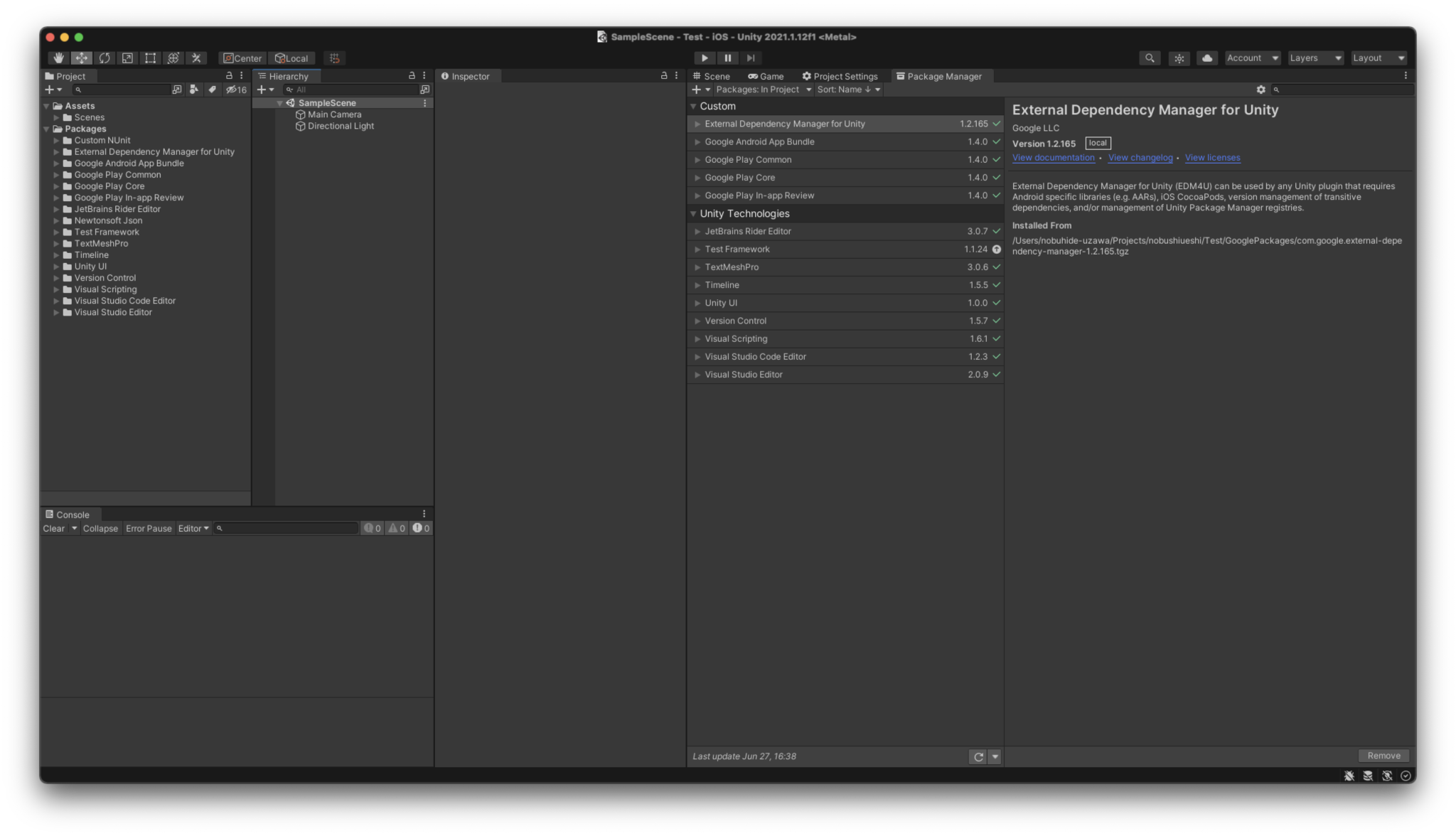Toggle the Hierarchy panel lock

(x=412, y=75)
